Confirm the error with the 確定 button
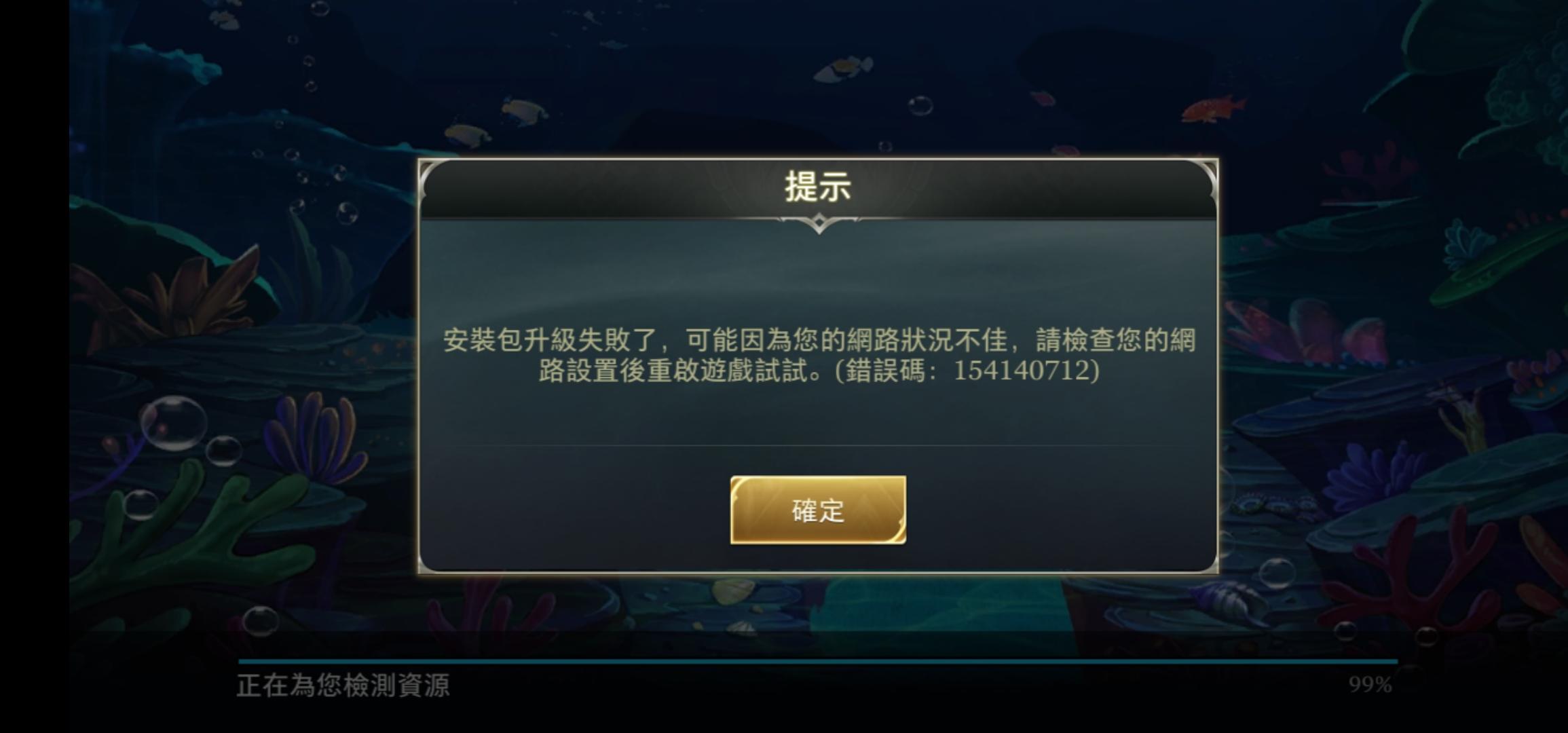 [x=818, y=510]
